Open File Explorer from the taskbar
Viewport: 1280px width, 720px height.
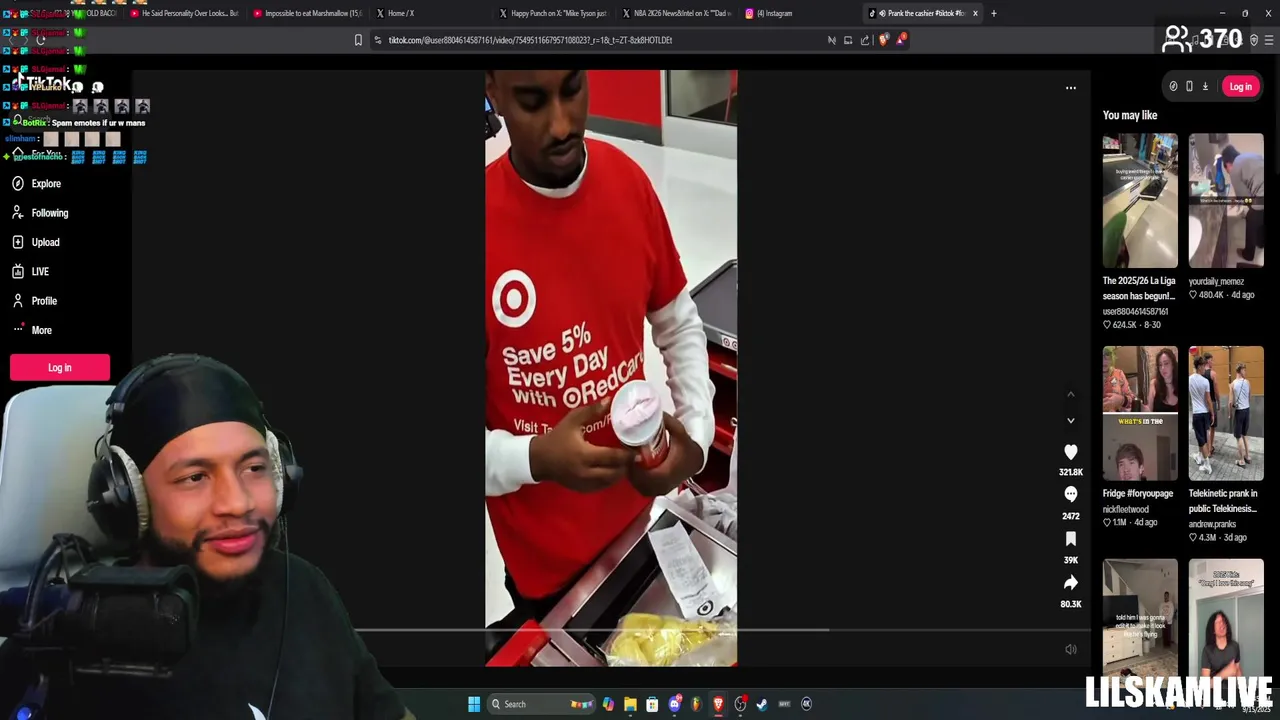[x=630, y=704]
